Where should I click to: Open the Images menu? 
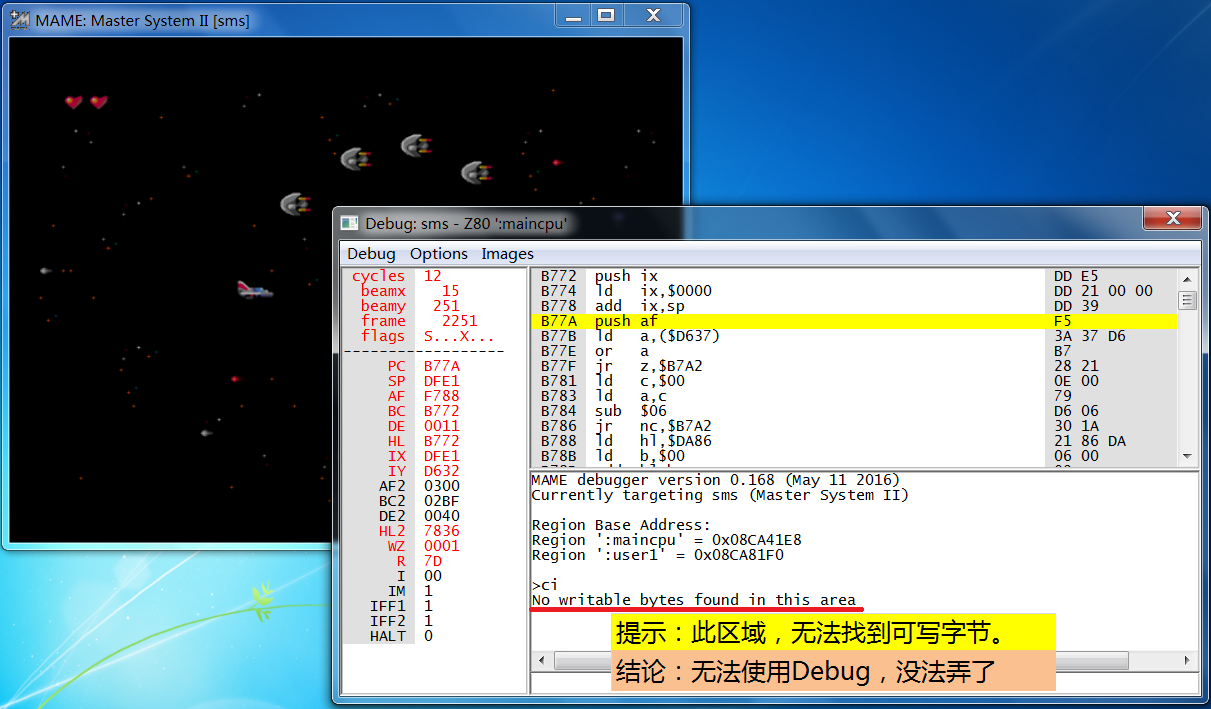[x=508, y=253]
